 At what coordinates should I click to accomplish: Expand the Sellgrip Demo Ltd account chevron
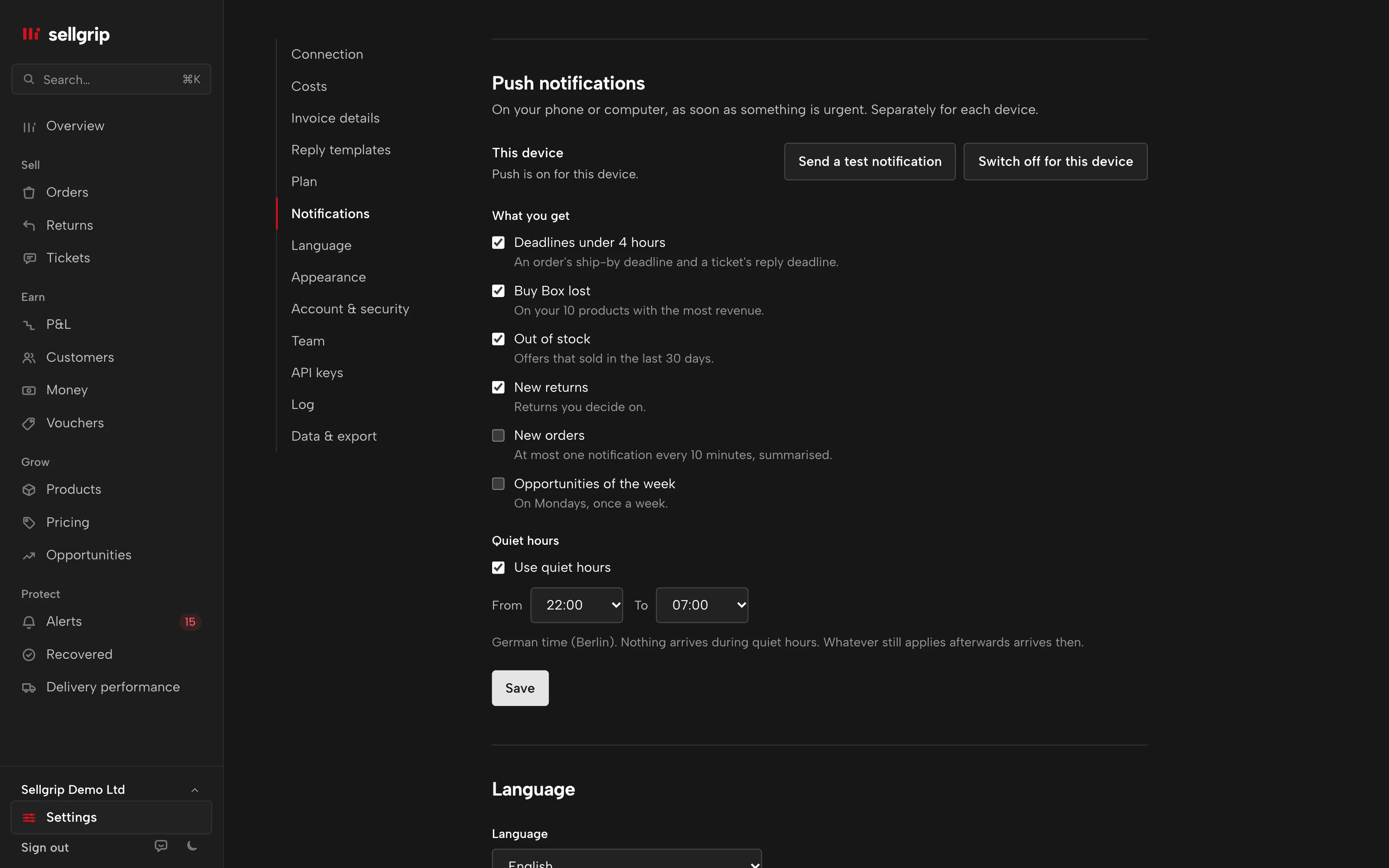click(195, 790)
